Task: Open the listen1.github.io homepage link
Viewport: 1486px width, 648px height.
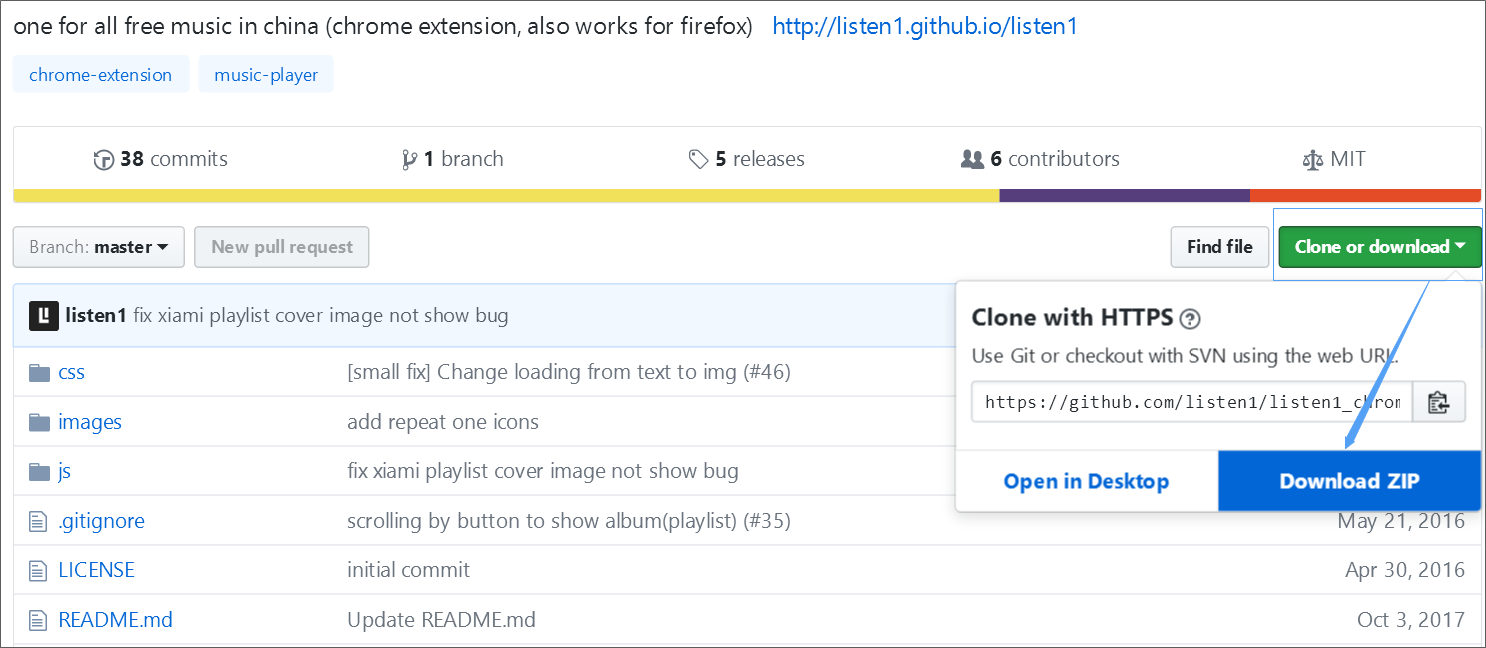Action: 925,26
